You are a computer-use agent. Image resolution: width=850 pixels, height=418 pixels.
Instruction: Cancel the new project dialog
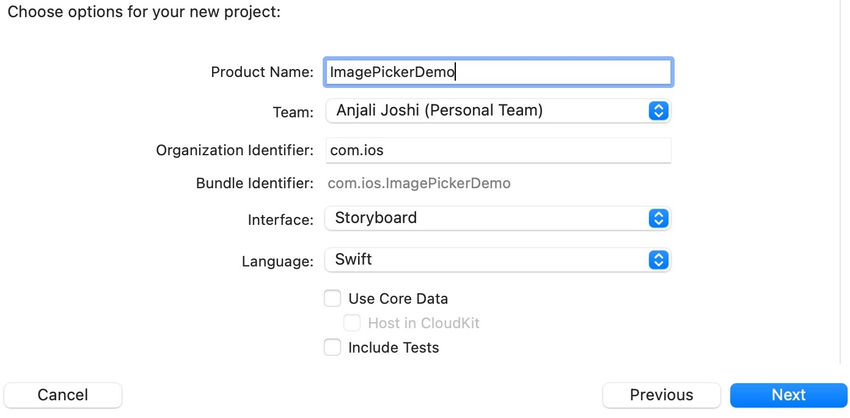63,395
